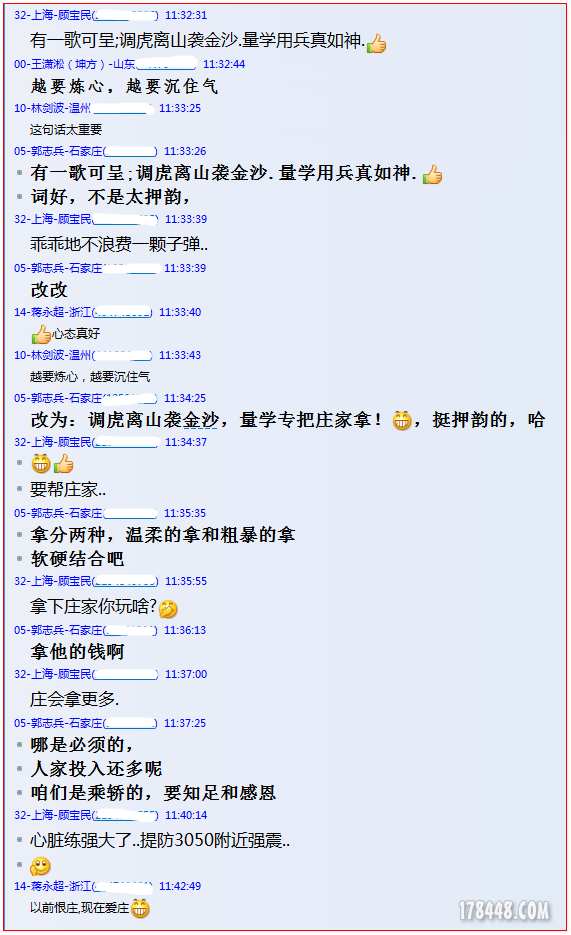Open sender name 05-郭志兵-石家庄 at 11:33:26
The image size is (571, 935).
(x=58, y=151)
